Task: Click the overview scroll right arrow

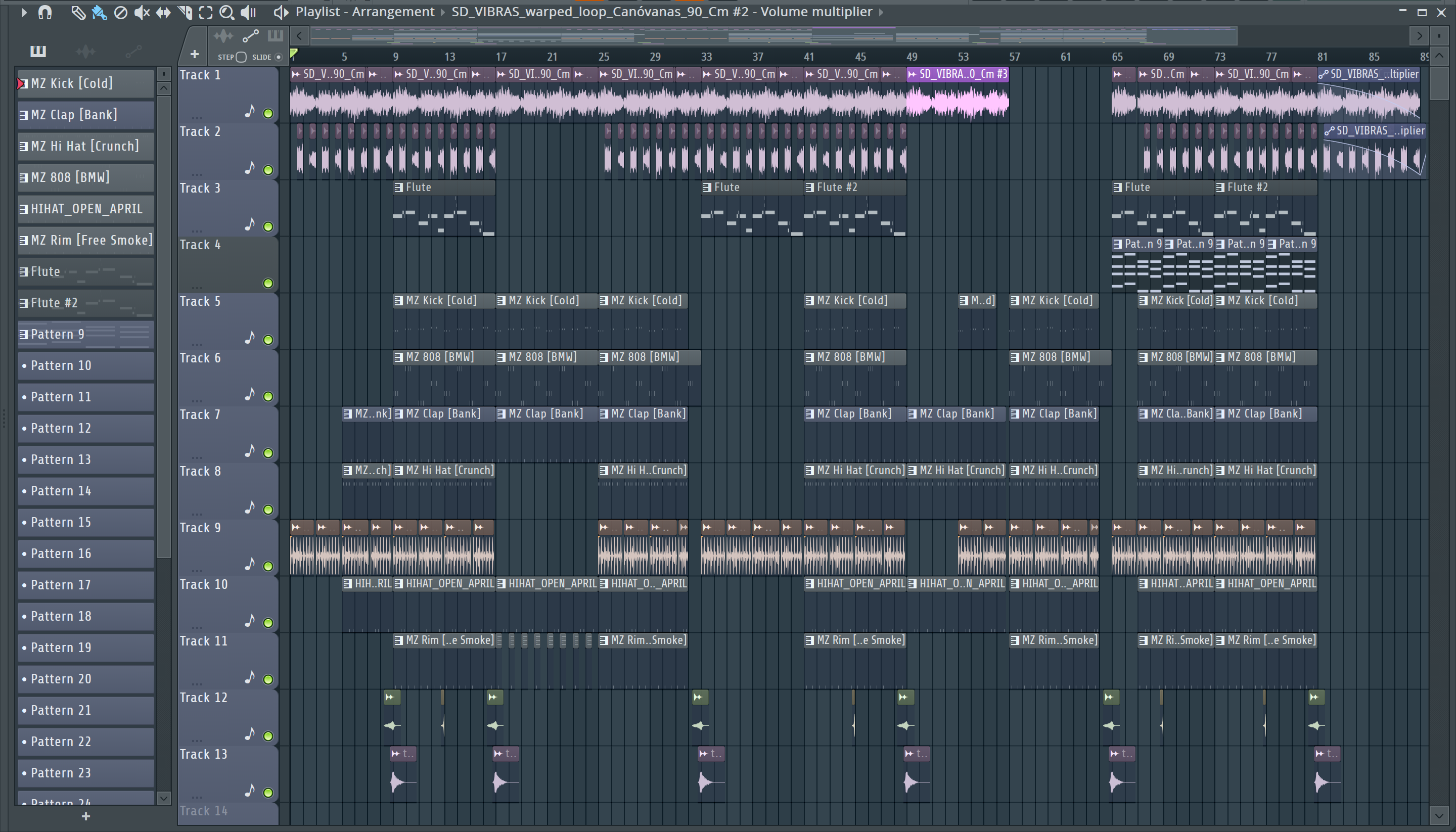Action: (x=1419, y=36)
